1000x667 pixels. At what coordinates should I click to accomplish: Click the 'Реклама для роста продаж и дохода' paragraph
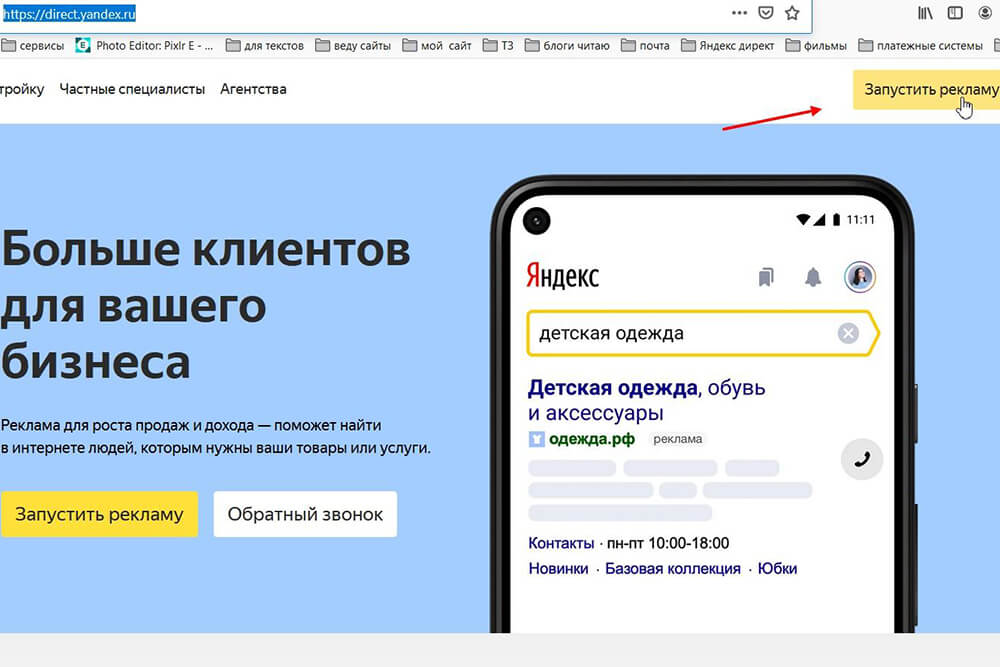(x=216, y=437)
